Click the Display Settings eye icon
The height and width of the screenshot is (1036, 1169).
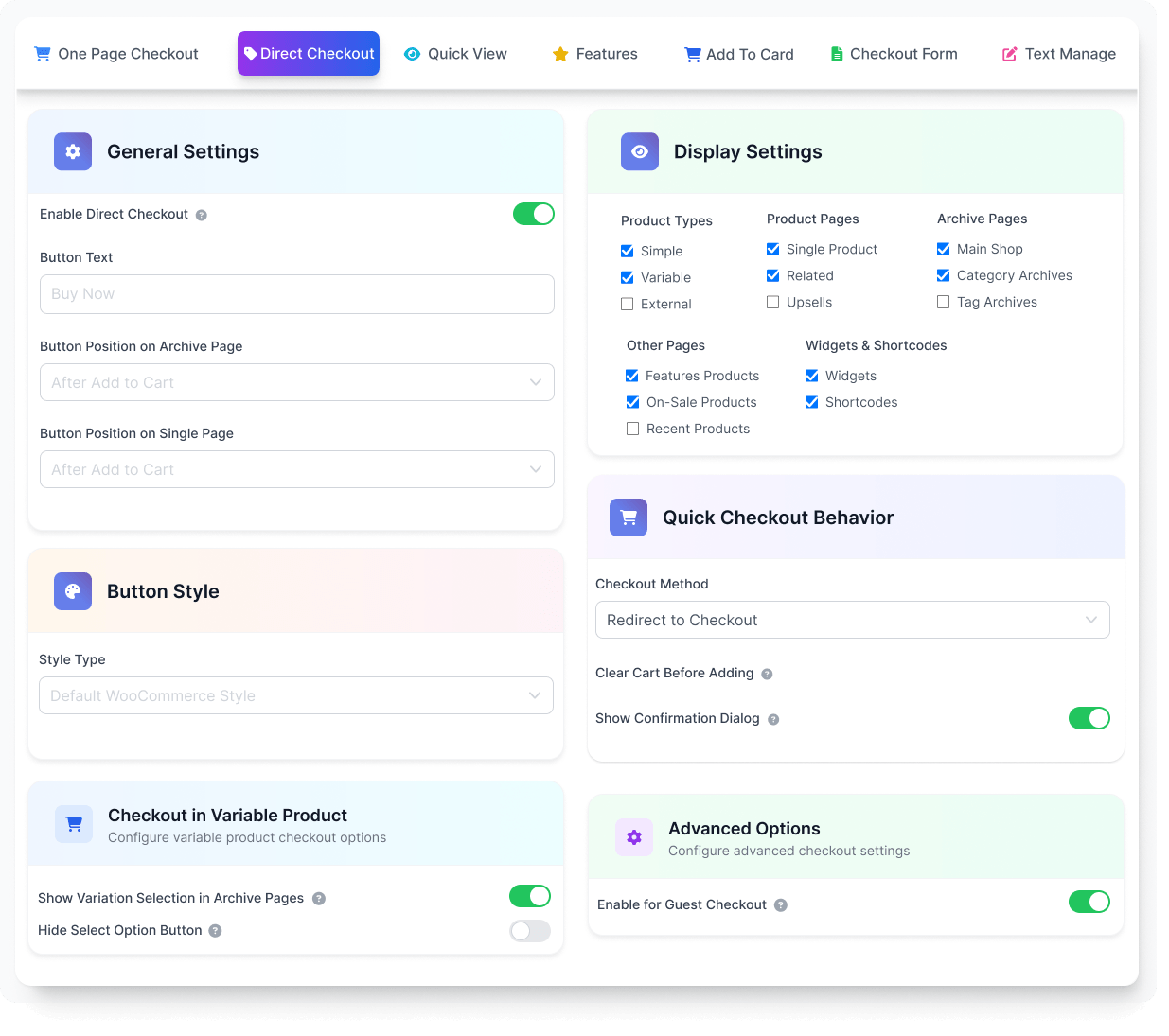[639, 151]
